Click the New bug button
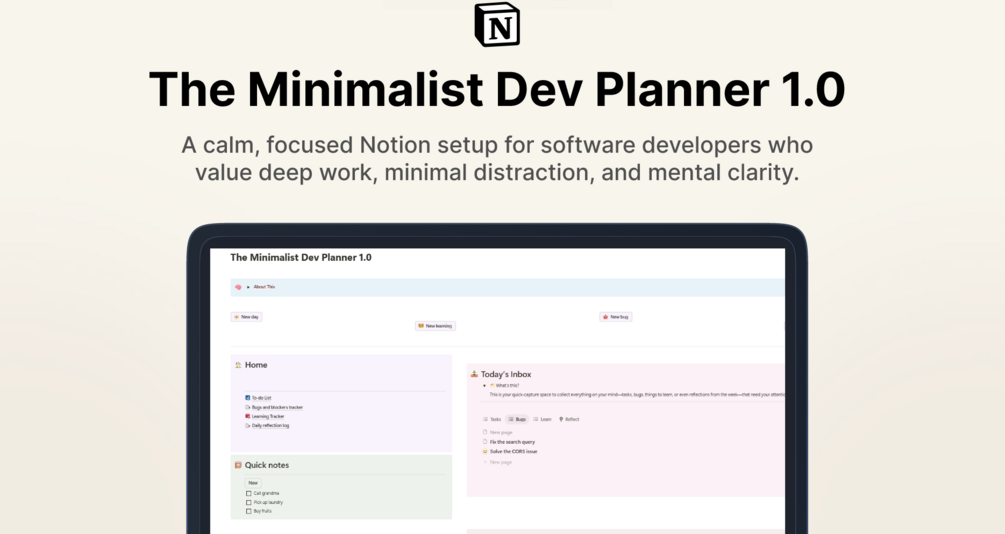The height and width of the screenshot is (534, 1005). [x=616, y=317]
